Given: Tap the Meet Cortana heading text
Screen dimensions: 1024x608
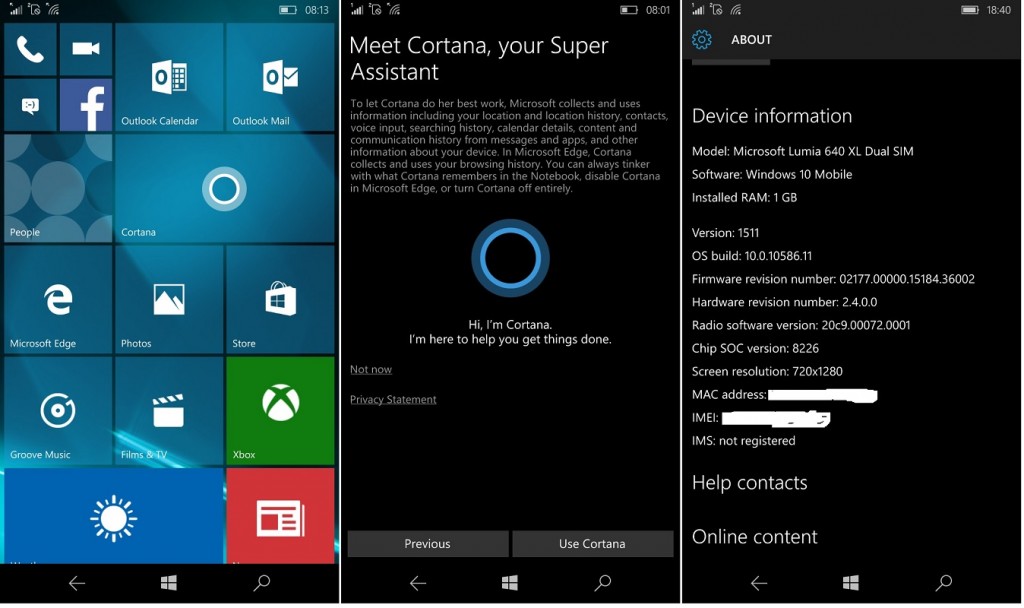Looking at the screenshot, I should click(479, 58).
